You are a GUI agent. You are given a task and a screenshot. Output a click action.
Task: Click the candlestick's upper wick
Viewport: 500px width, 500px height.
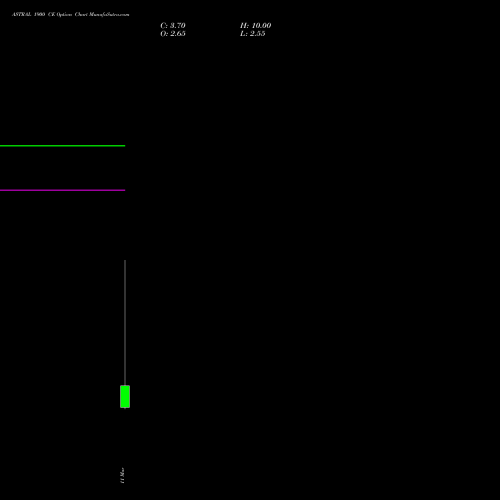point(125,323)
